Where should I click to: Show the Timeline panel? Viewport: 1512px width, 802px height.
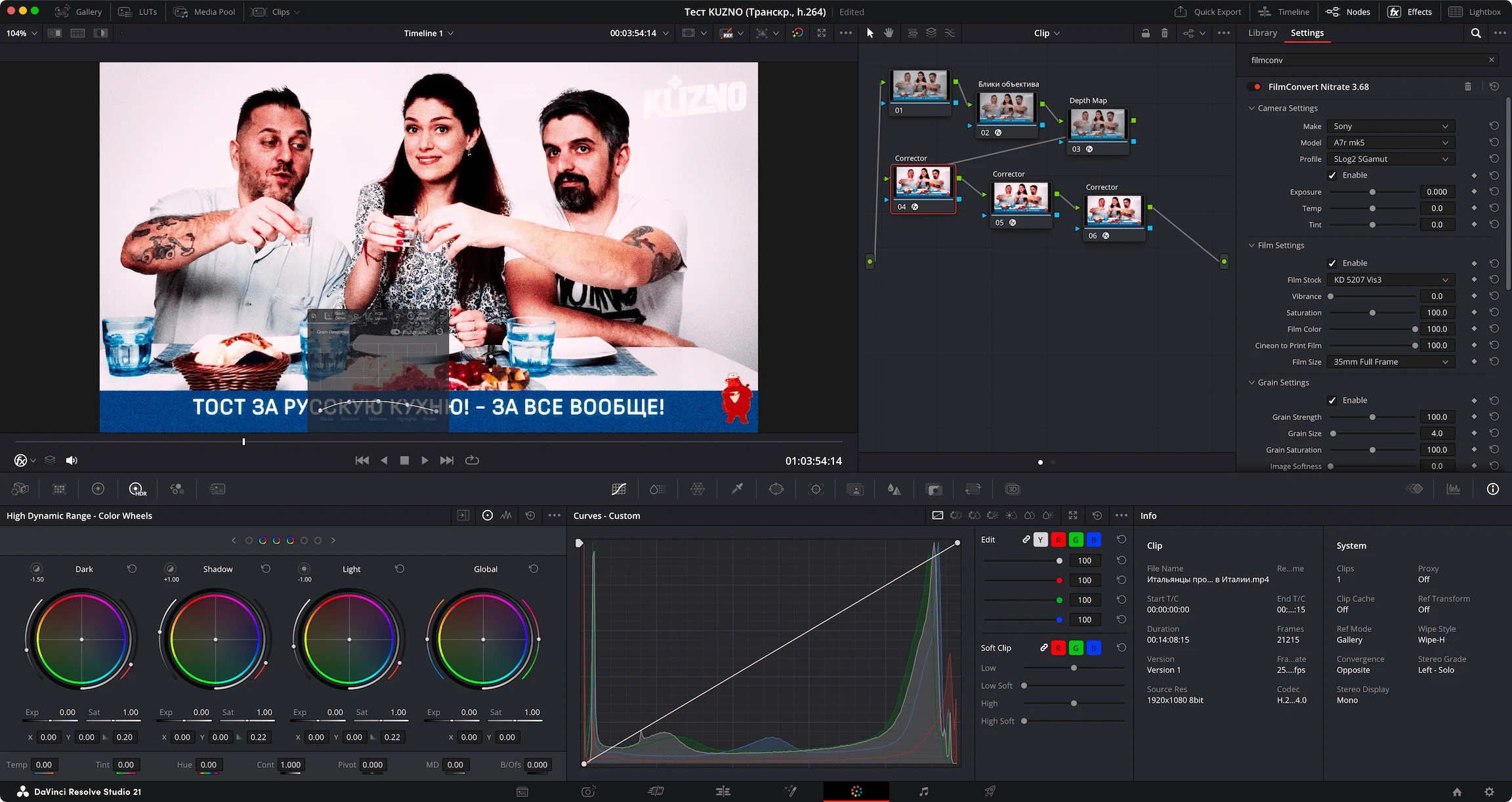pyautogui.click(x=1284, y=12)
